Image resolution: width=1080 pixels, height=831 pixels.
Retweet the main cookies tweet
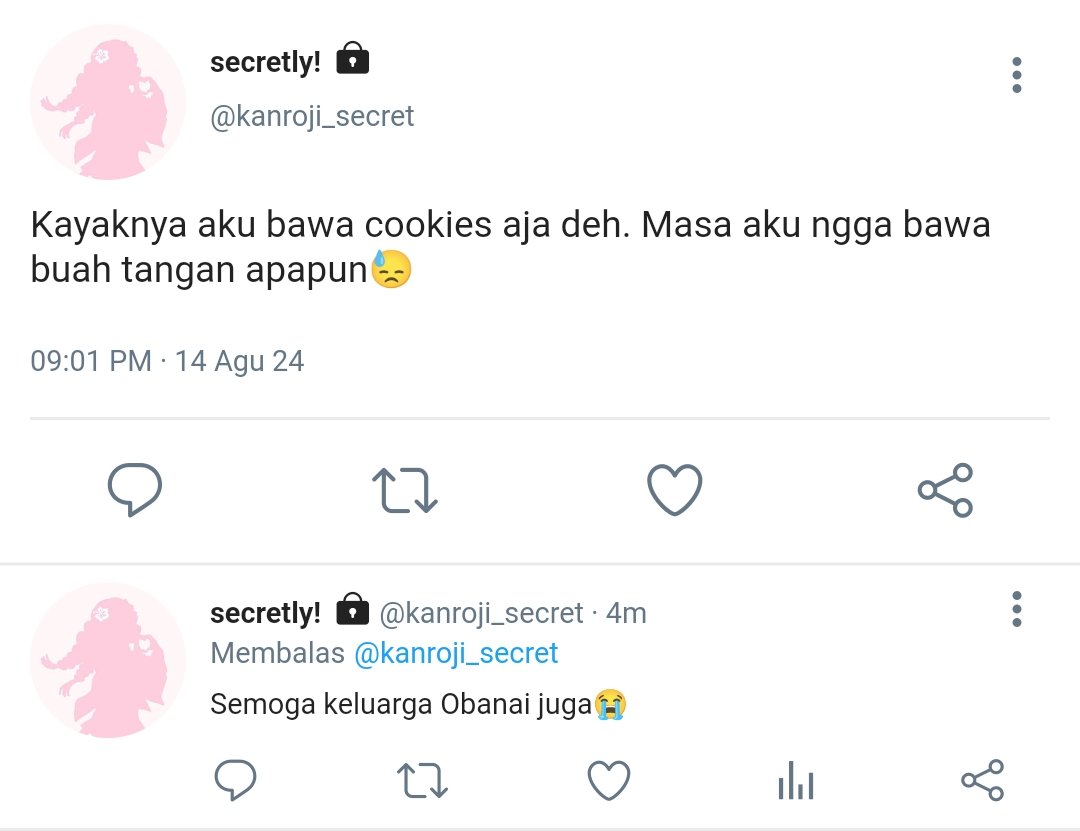pyautogui.click(x=405, y=490)
